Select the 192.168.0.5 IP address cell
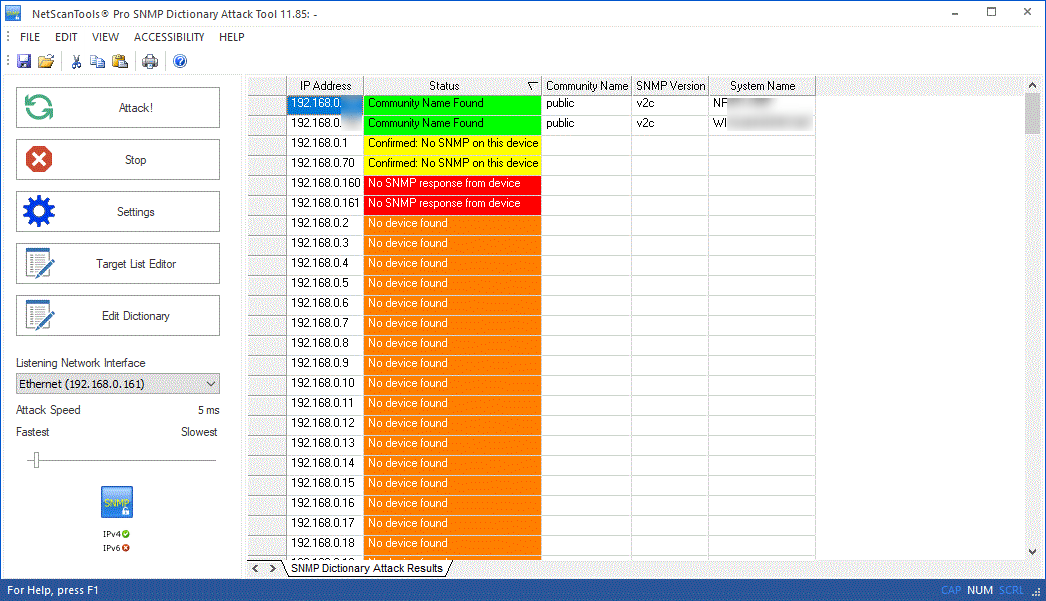 click(x=325, y=283)
